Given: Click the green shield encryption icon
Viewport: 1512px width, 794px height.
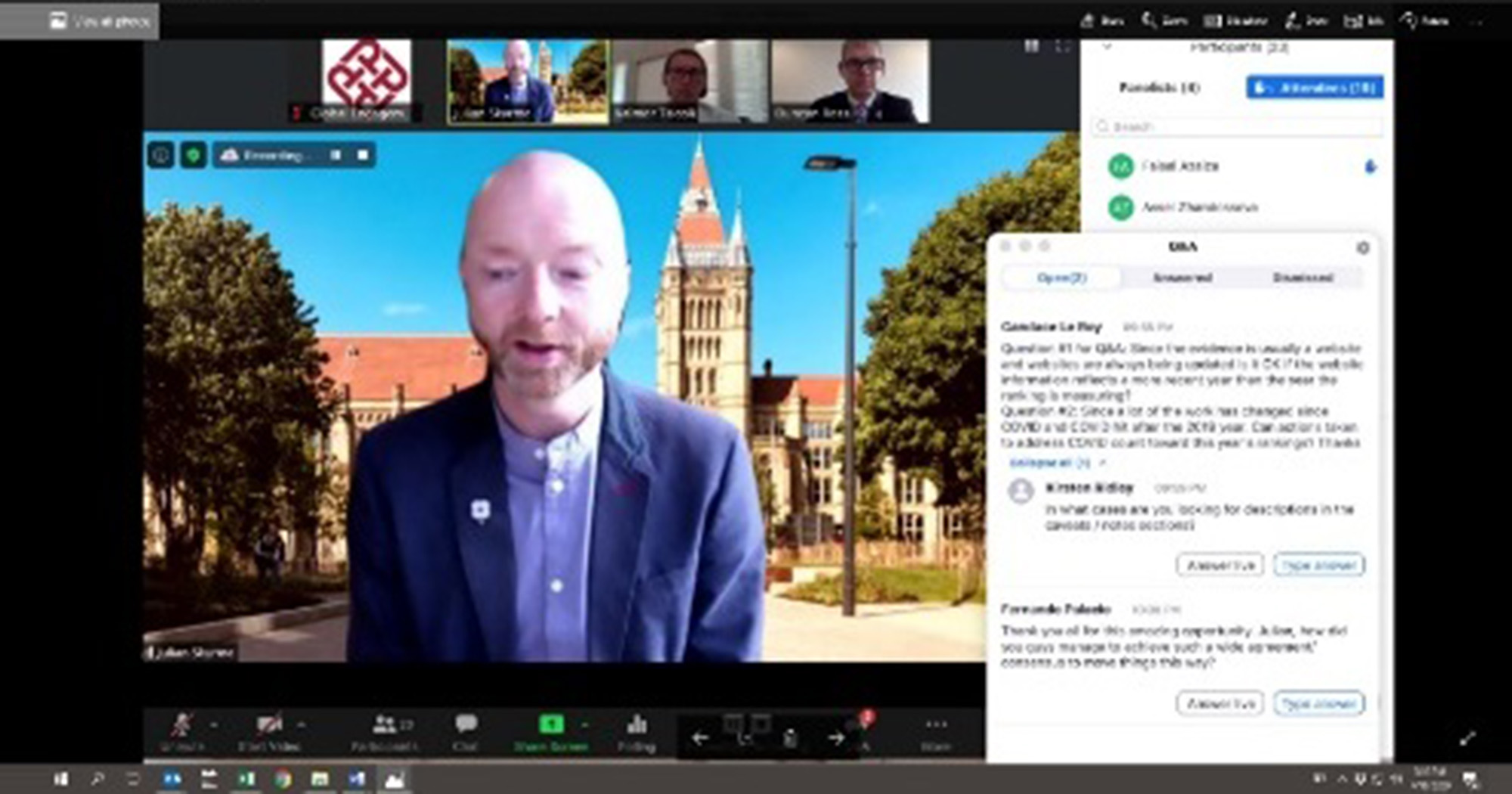Looking at the screenshot, I should pyautogui.click(x=194, y=155).
